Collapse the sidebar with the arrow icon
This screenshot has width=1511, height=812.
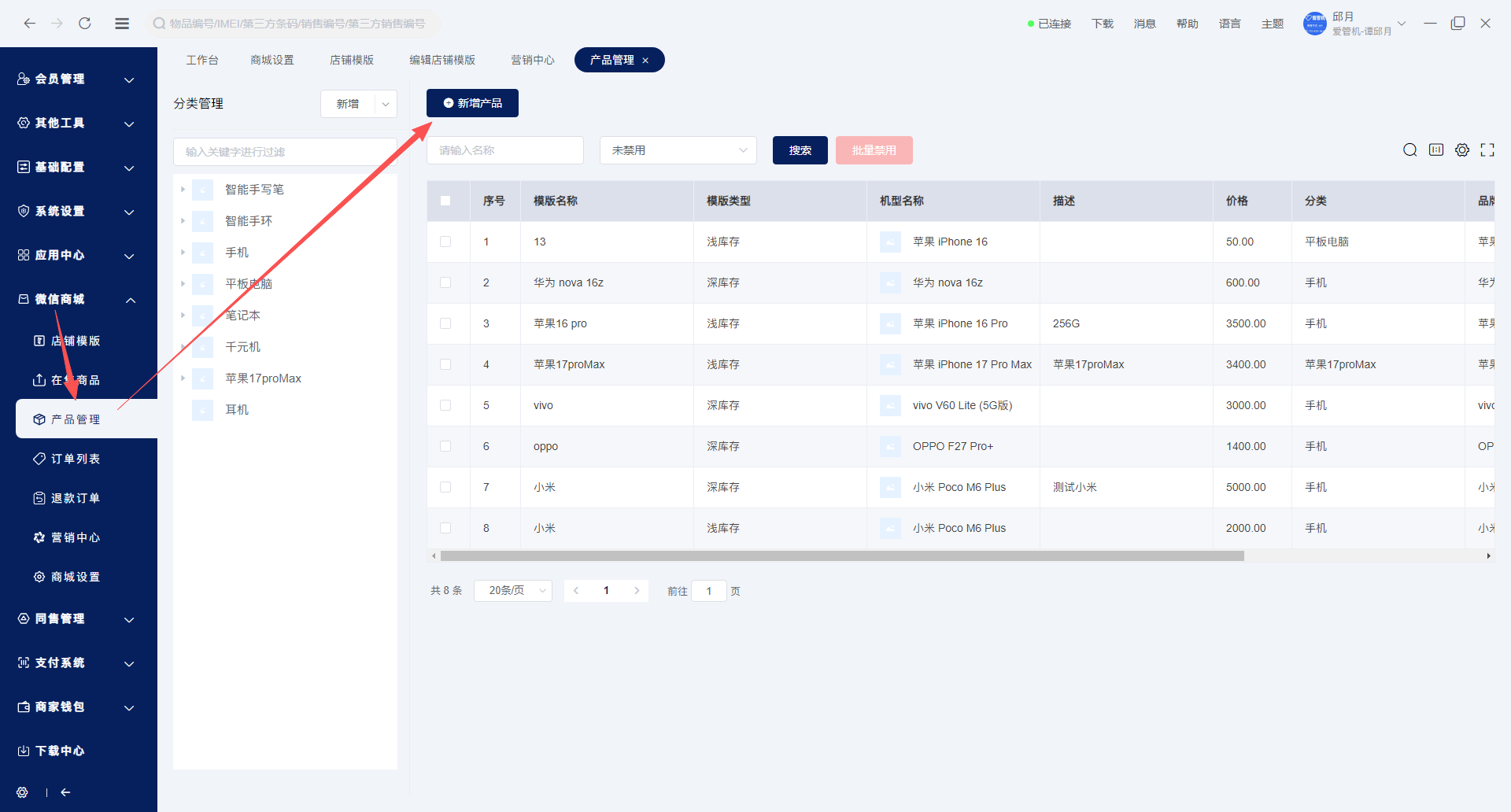[x=66, y=792]
